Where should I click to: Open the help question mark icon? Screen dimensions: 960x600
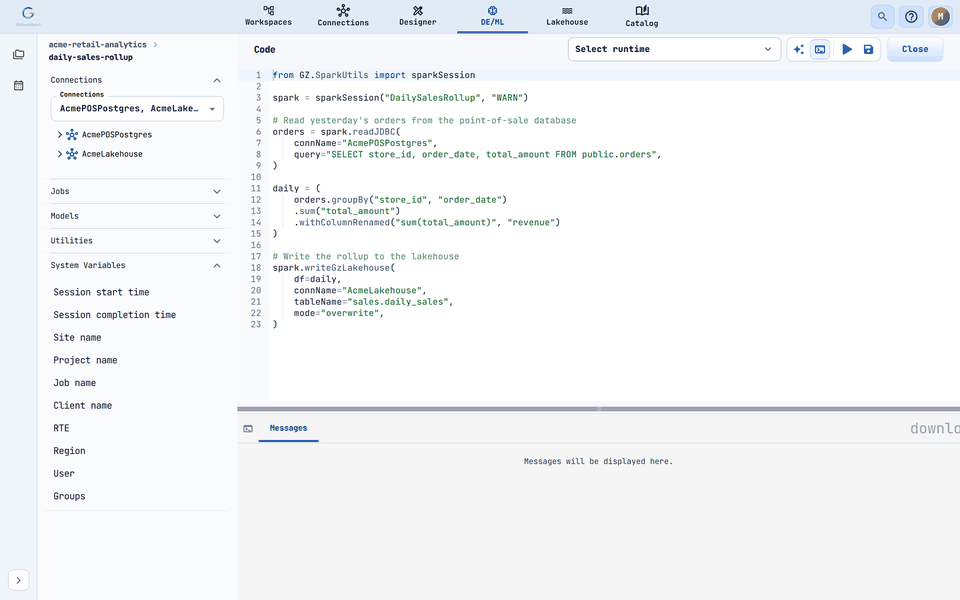[x=911, y=17]
